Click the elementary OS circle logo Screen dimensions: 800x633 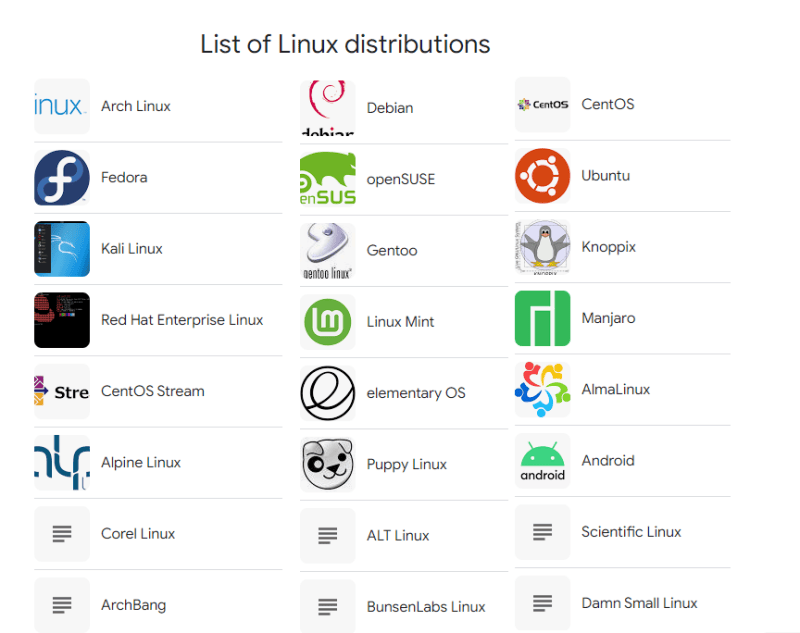[x=328, y=393]
